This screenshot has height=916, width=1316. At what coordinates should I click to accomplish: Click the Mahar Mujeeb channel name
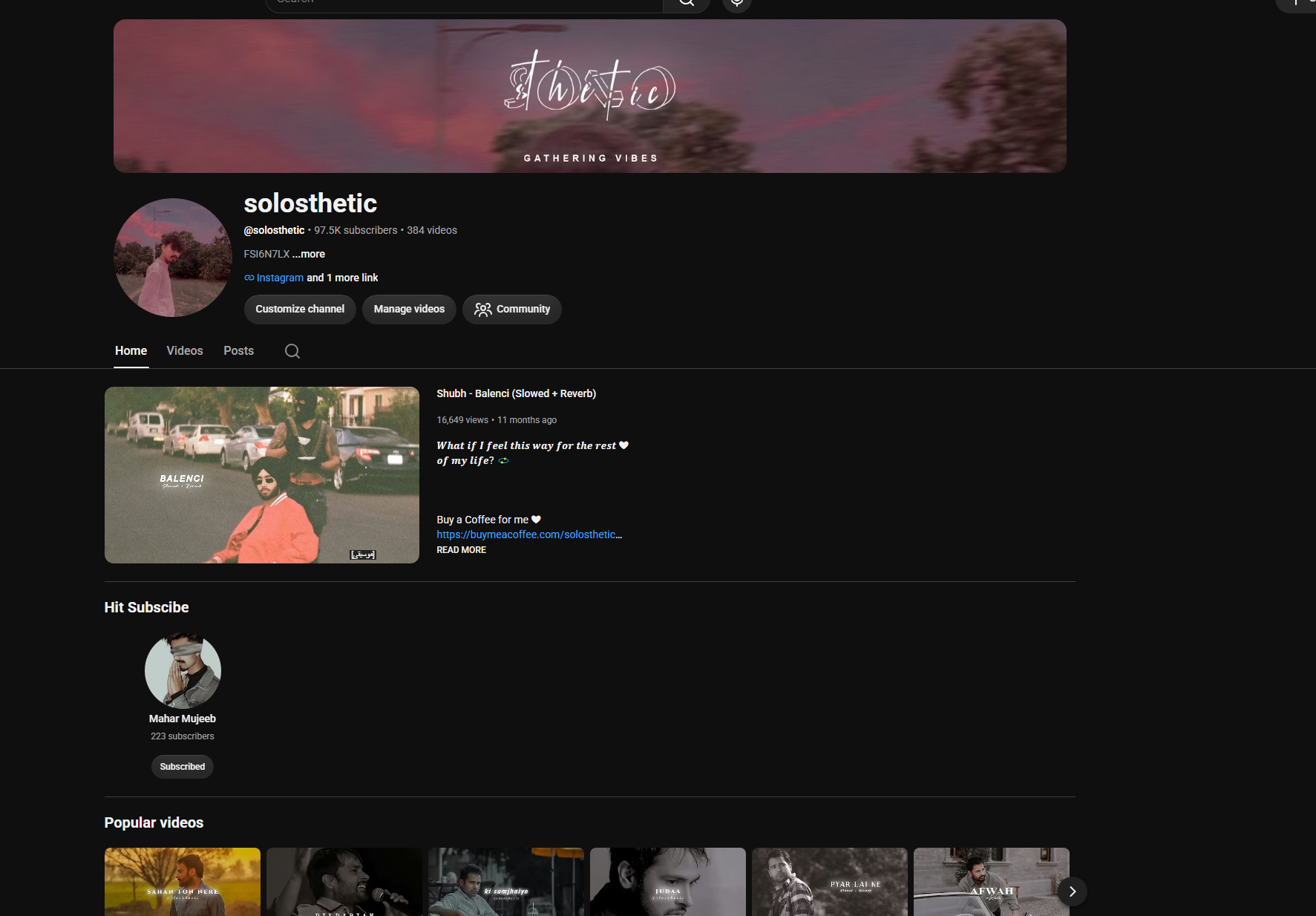point(183,719)
